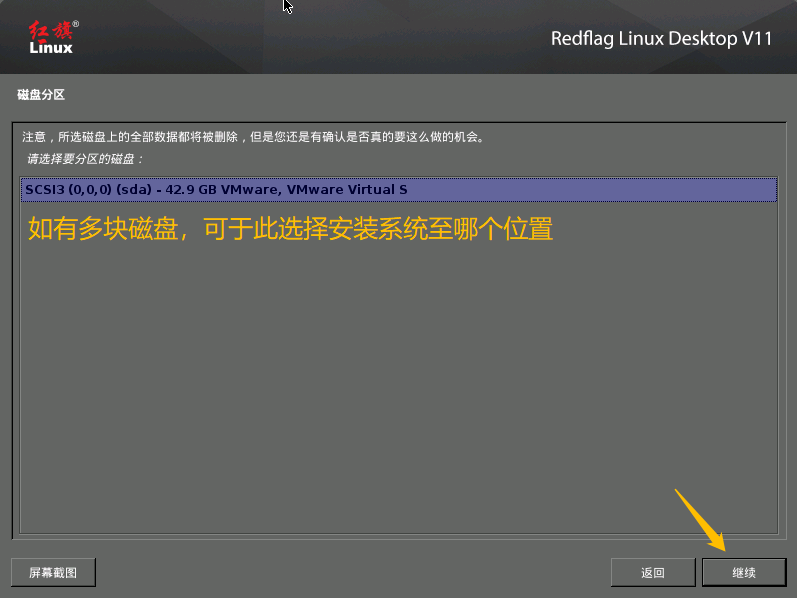Click the 继续 (Continue) button
This screenshot has height=598, width=797.
tap(744, 573)
